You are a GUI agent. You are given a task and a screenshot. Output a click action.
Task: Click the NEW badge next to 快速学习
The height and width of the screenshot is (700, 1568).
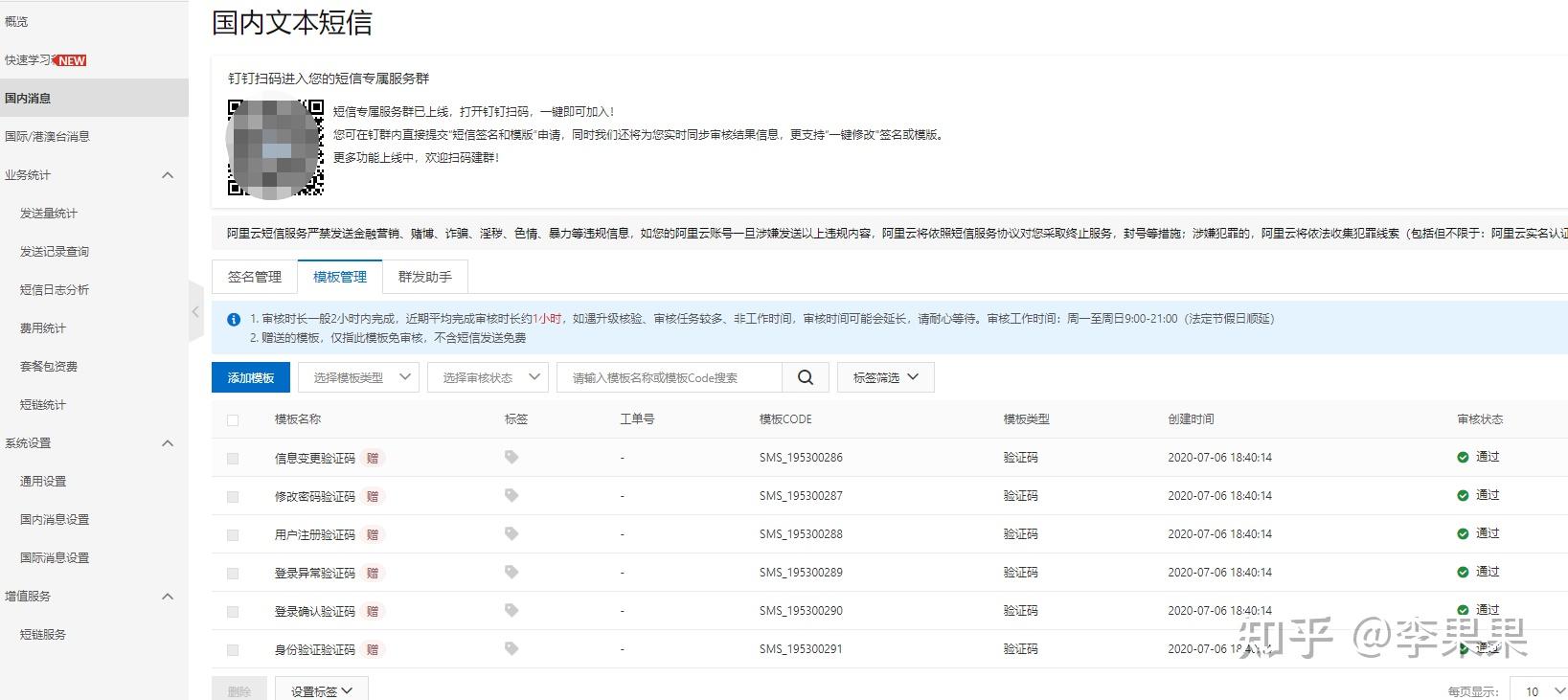(71, 60)
